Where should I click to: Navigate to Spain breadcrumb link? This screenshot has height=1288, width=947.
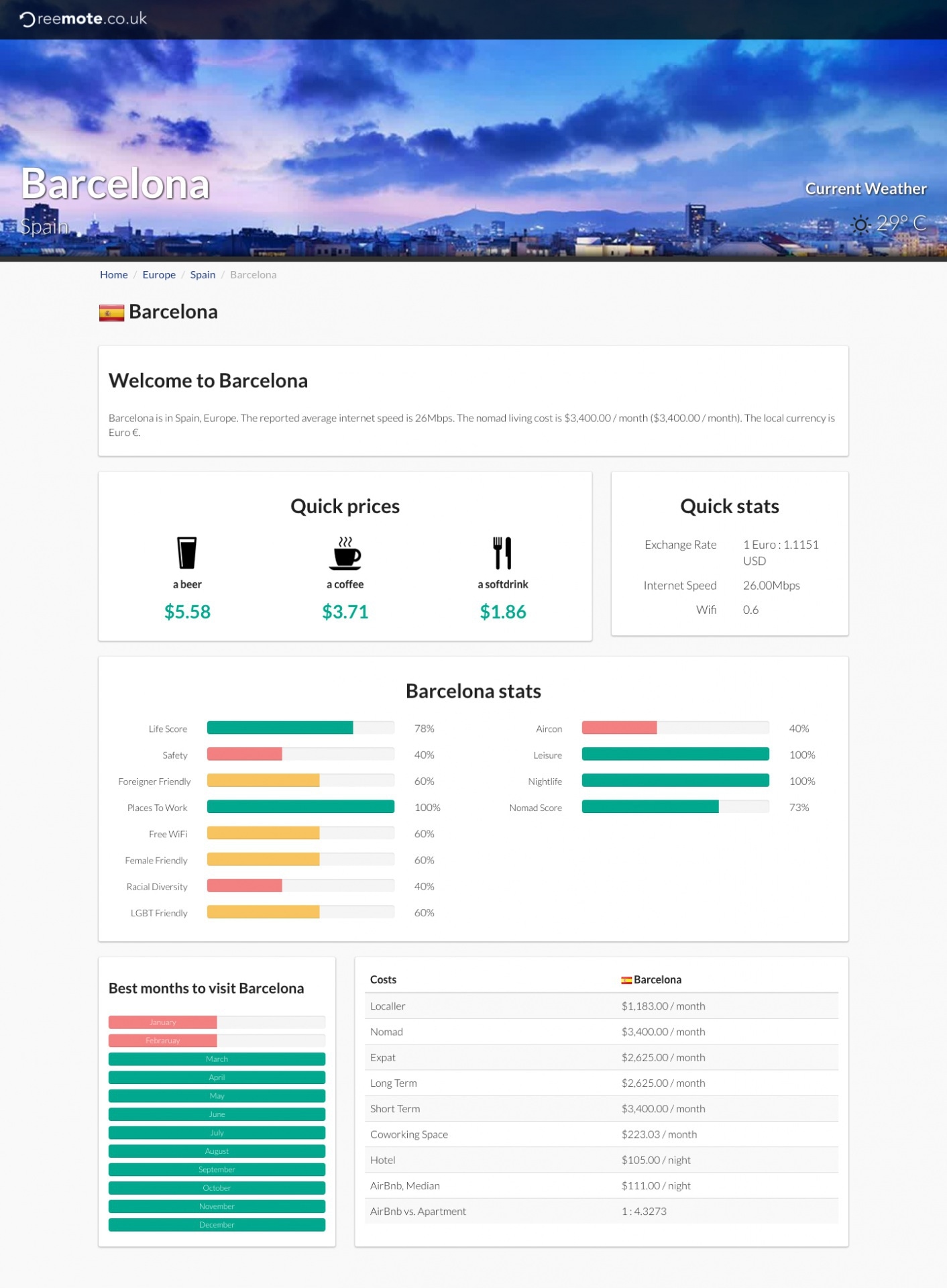(203, 274)
